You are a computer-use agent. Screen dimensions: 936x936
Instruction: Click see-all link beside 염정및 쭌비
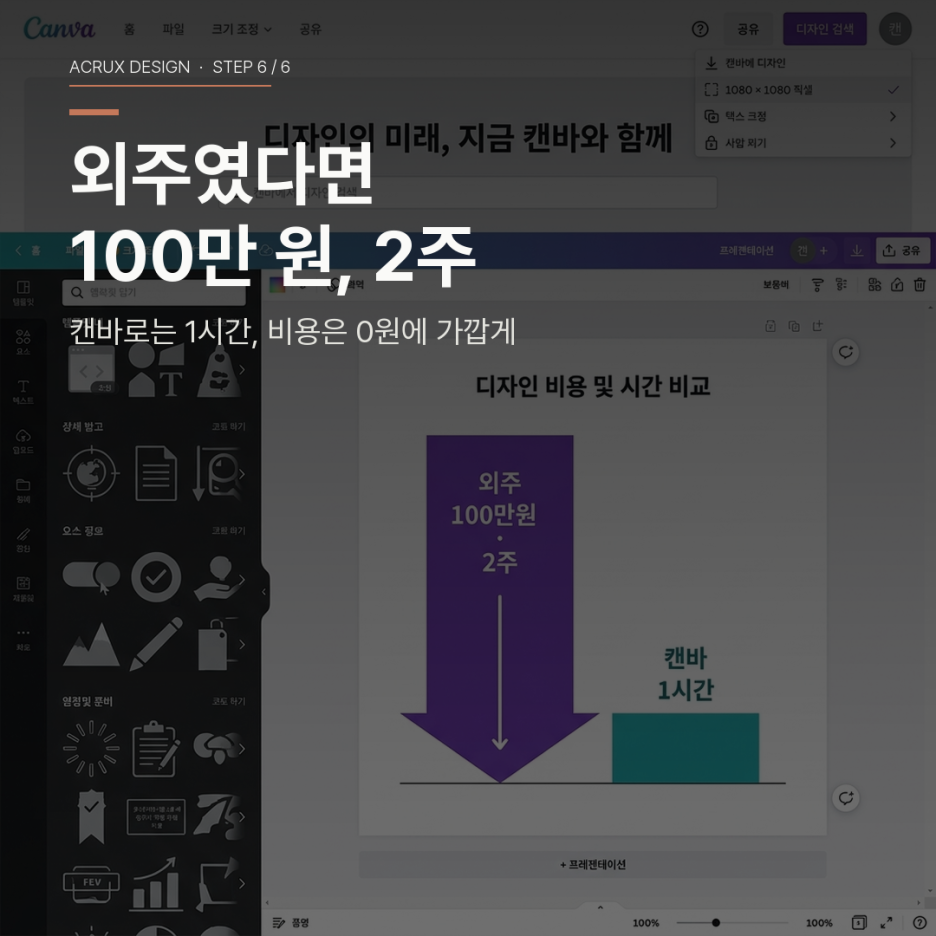tap(229, 701)
